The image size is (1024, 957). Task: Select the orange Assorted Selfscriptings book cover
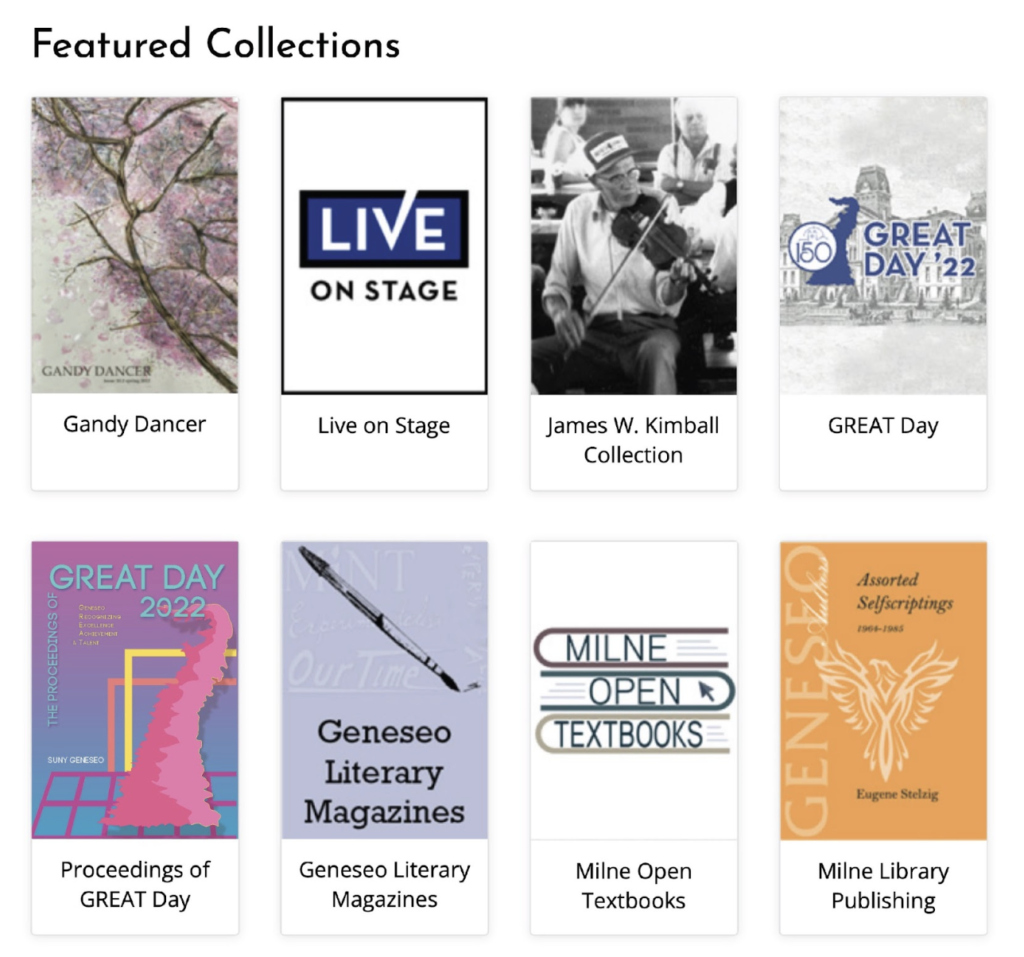pos(883,690)
